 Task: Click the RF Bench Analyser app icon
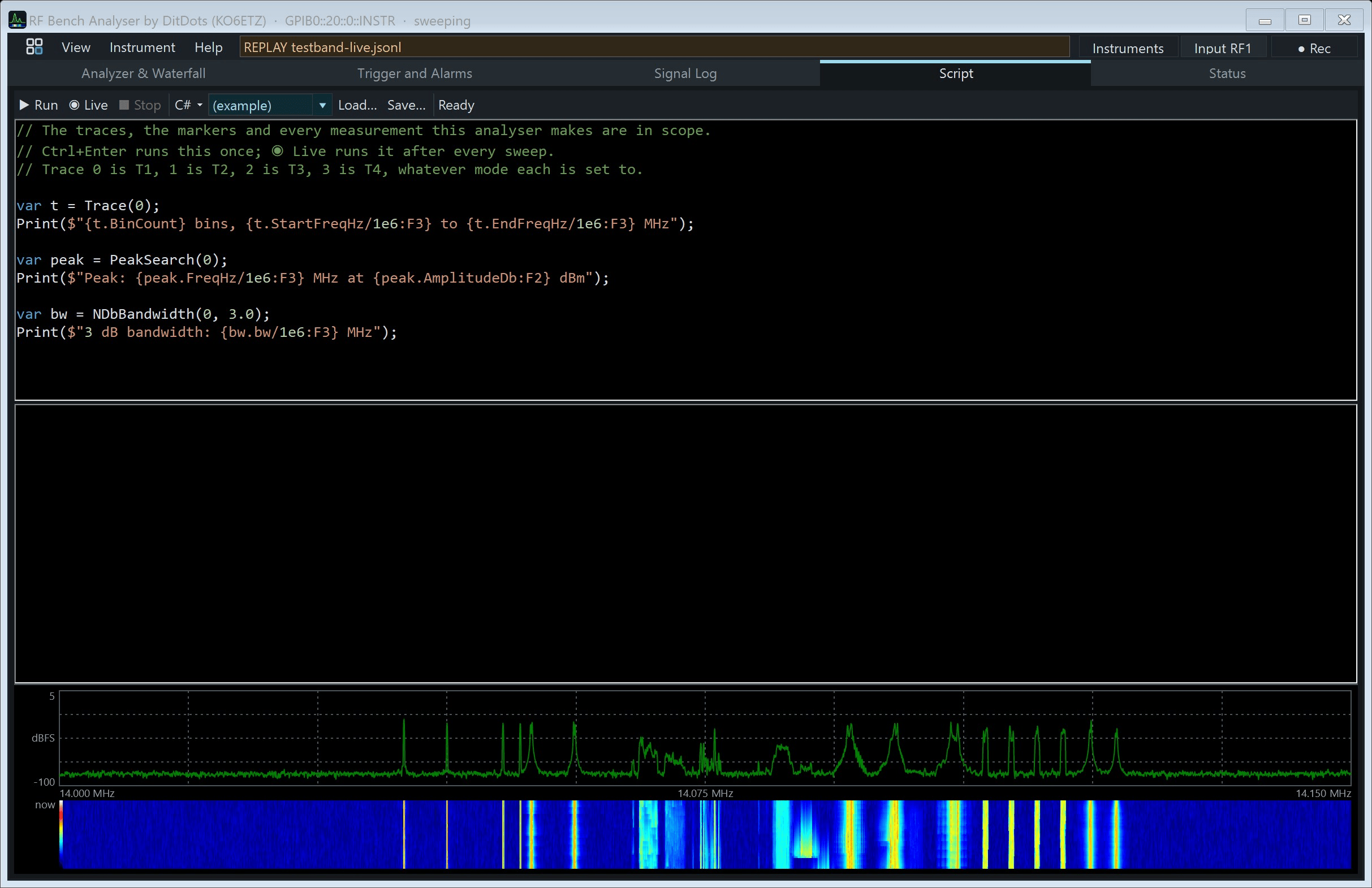(18, 20)
